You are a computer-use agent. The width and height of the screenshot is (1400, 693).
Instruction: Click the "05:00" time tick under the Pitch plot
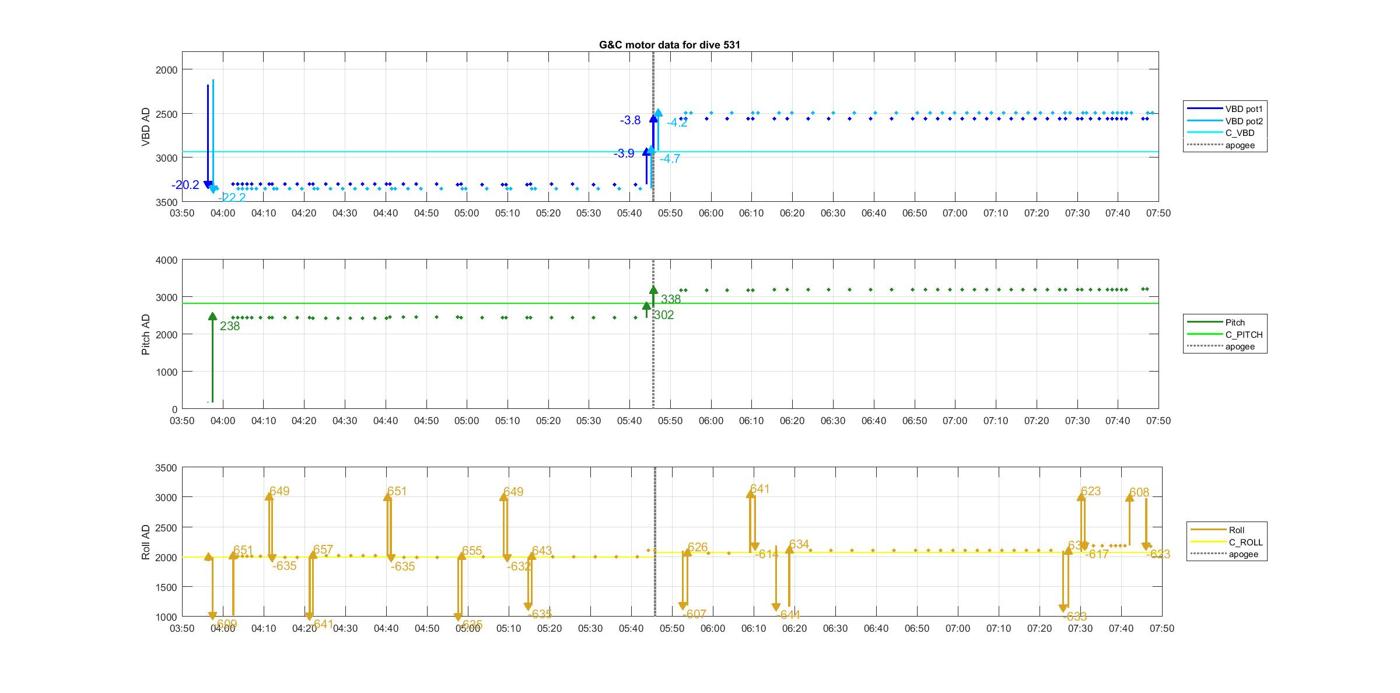tap(467, 421)
